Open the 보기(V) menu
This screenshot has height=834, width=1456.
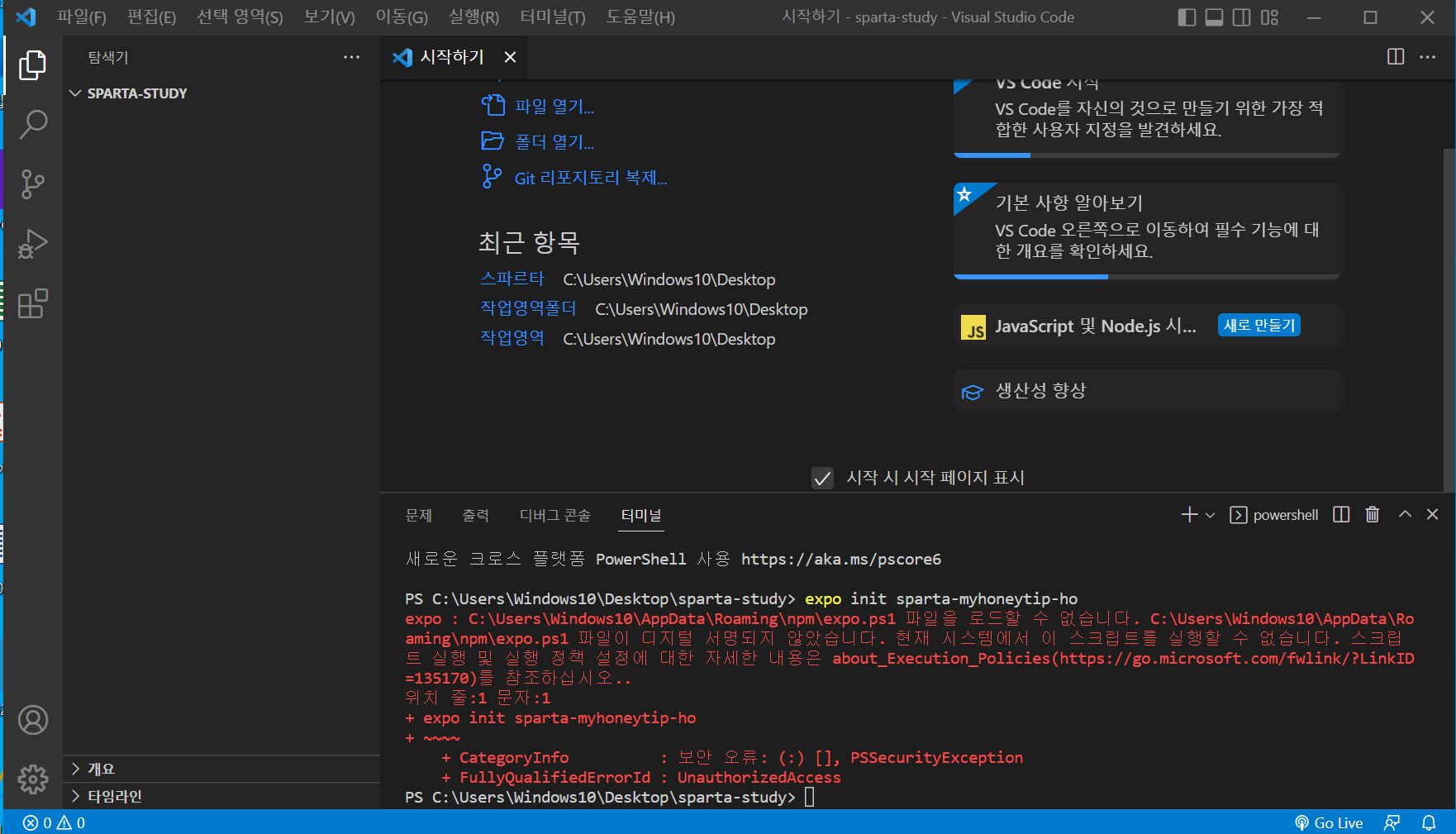pyautogui.click(x=329, y=17)
